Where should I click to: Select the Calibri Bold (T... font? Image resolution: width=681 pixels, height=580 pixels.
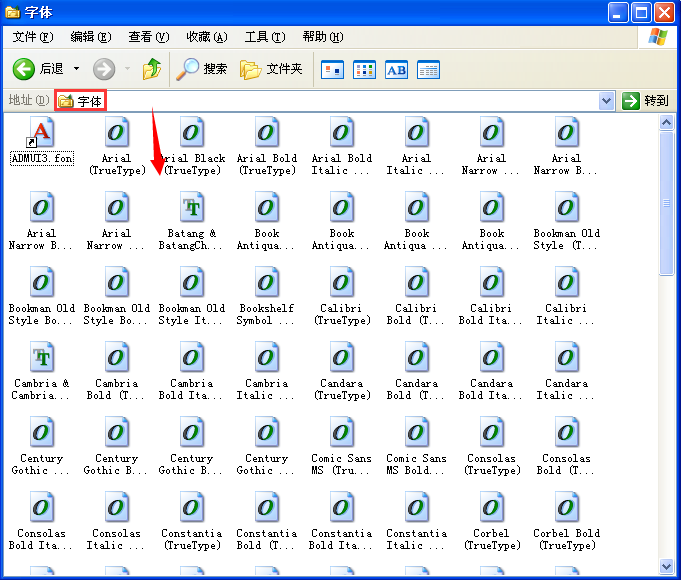coord(416,297)
